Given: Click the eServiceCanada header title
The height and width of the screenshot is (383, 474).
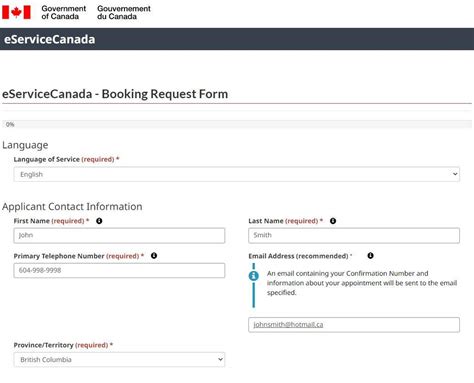Looking at the screenshot, I should coord(49,39).
